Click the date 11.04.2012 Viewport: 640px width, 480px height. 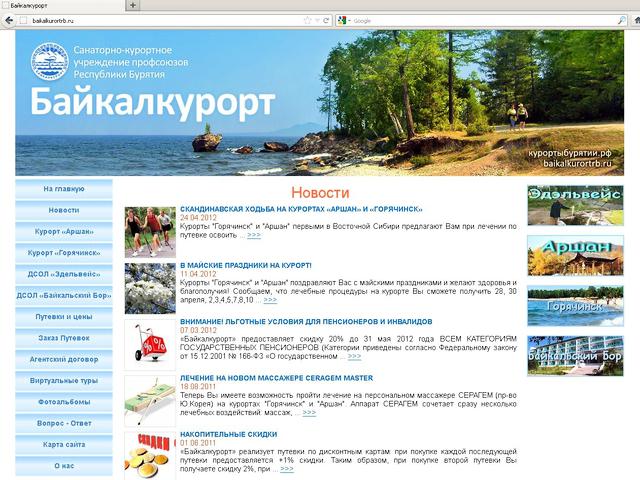point(198,274)
